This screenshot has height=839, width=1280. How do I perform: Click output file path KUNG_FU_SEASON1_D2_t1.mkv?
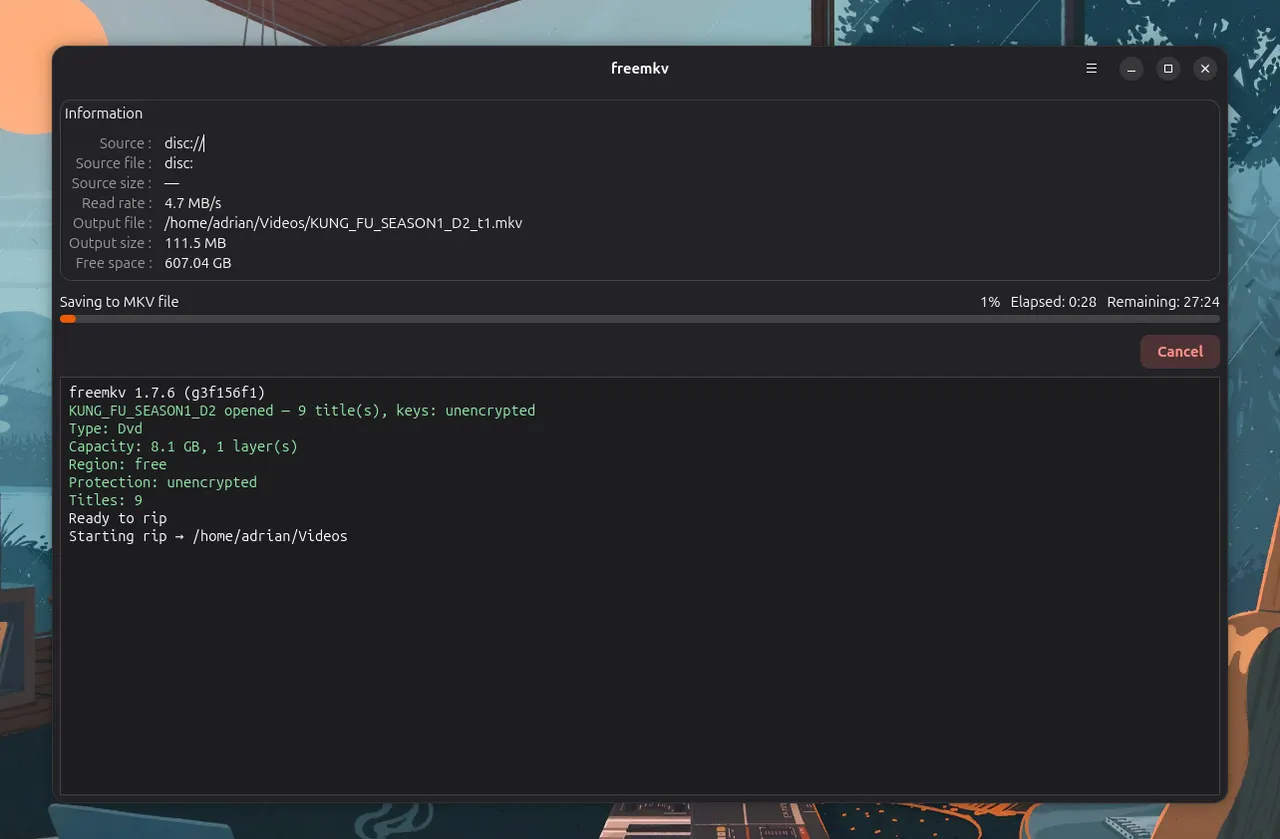(x=343, y=223)
